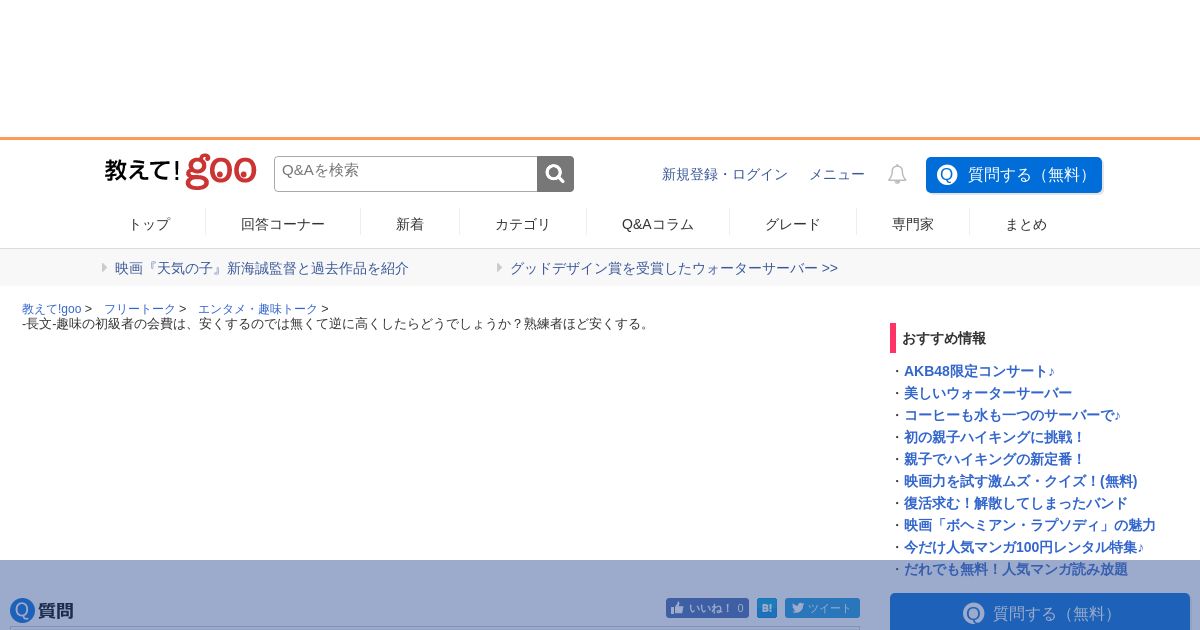Open 初の親子ハイキングに挑戦！ link

point(995,437)
